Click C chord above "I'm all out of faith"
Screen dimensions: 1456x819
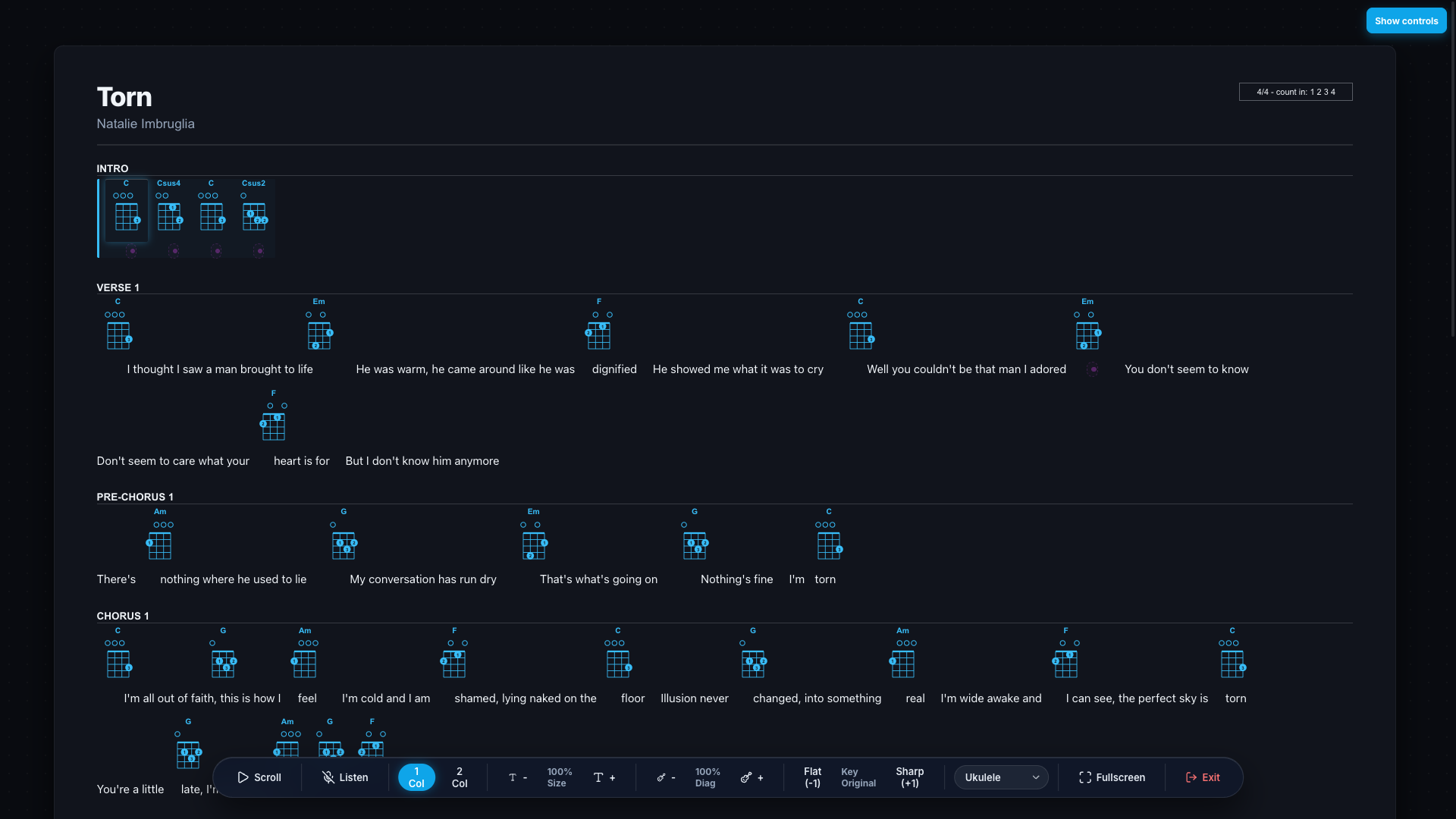pyautogui.click(x=118, y=654)
